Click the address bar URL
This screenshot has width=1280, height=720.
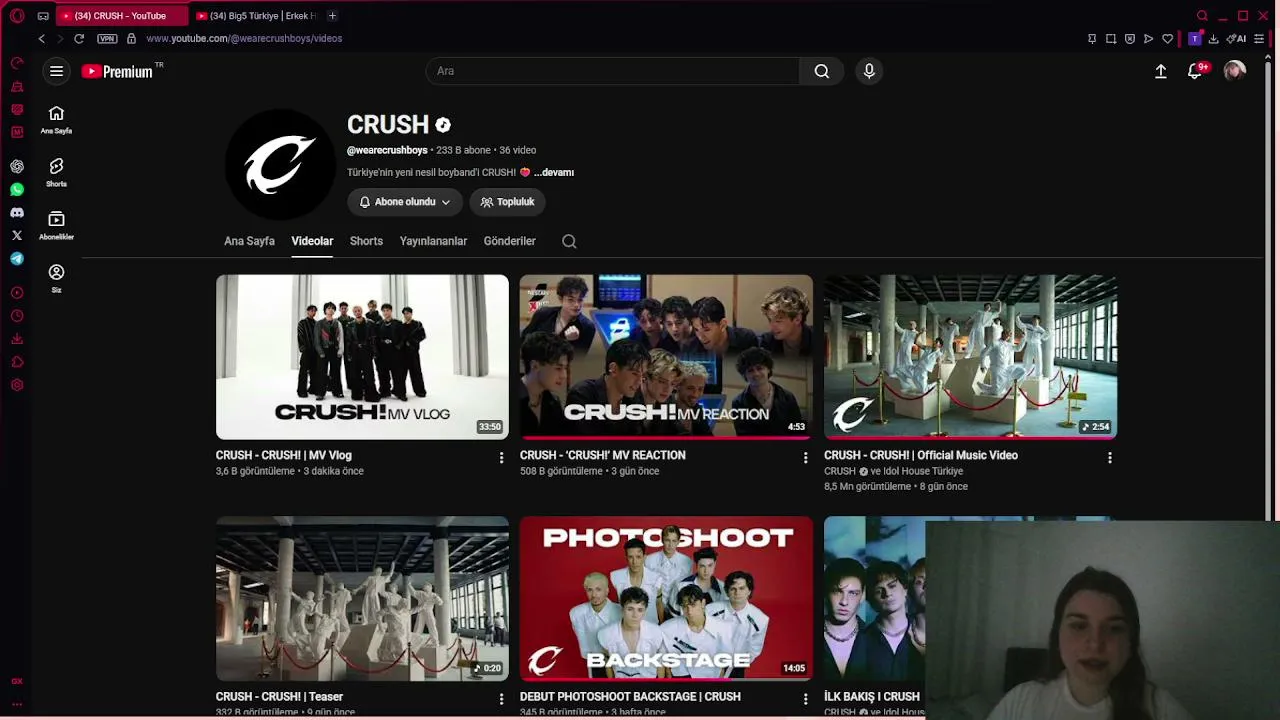pyautogui.click(x=244, y=38)
